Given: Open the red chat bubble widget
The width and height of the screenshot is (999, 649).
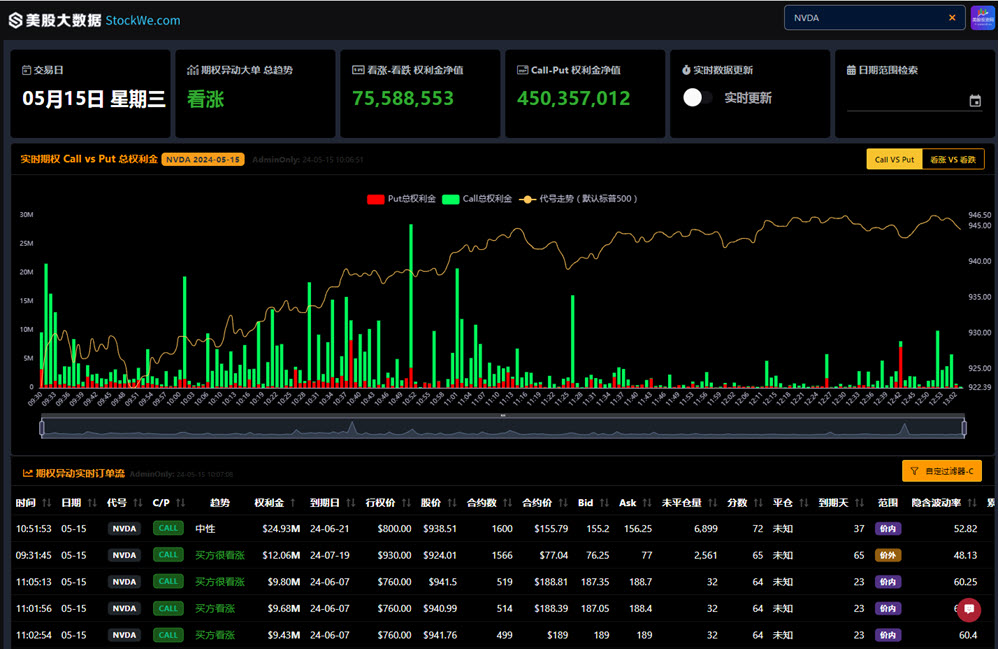Looking at the screenshot, I should (969, 609).
